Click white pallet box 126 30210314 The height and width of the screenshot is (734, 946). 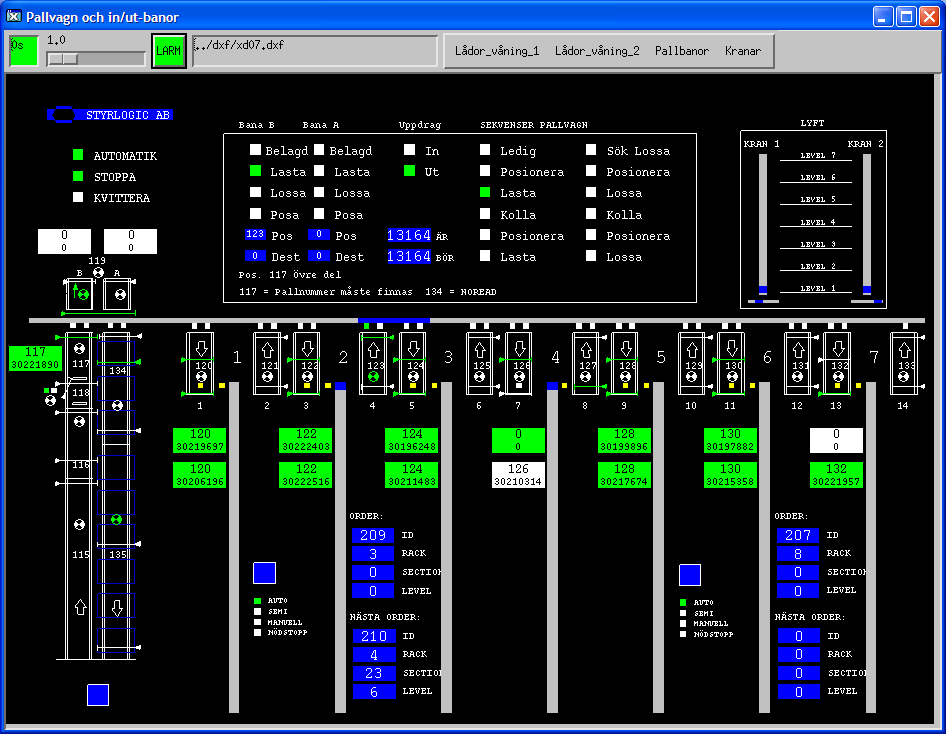[518, 475]
